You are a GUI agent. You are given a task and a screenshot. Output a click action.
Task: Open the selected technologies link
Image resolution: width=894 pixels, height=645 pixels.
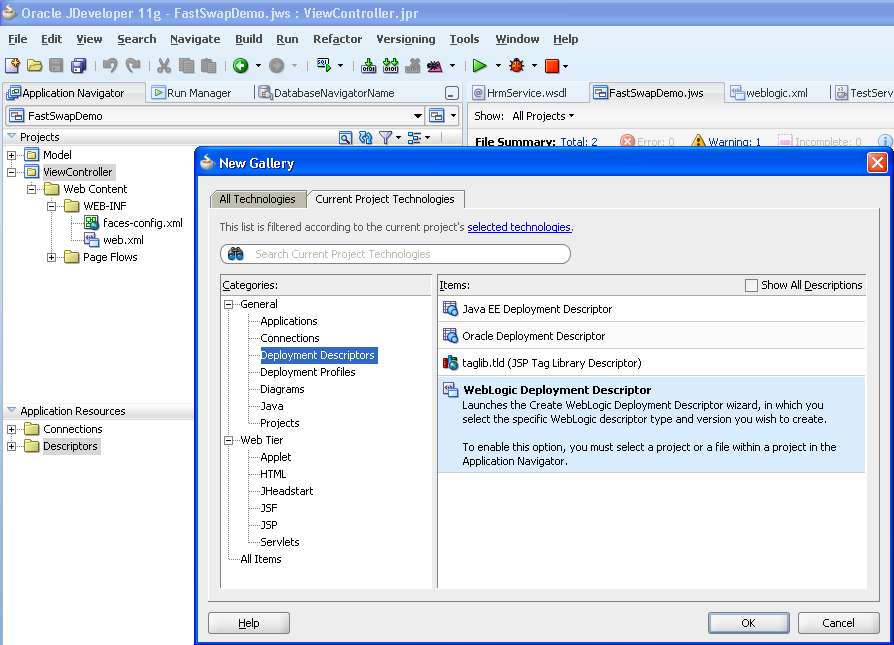(519, 227)
